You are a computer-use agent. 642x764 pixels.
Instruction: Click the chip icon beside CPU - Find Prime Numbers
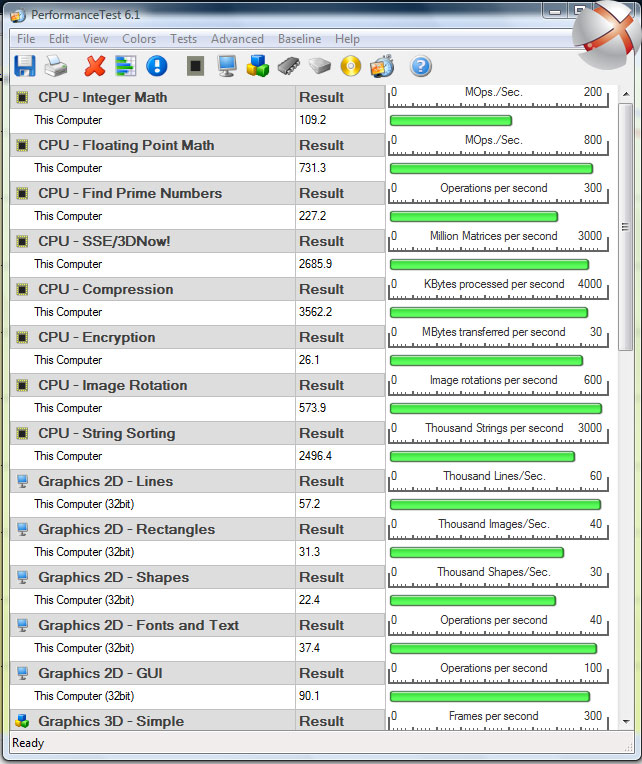(22, 193)
